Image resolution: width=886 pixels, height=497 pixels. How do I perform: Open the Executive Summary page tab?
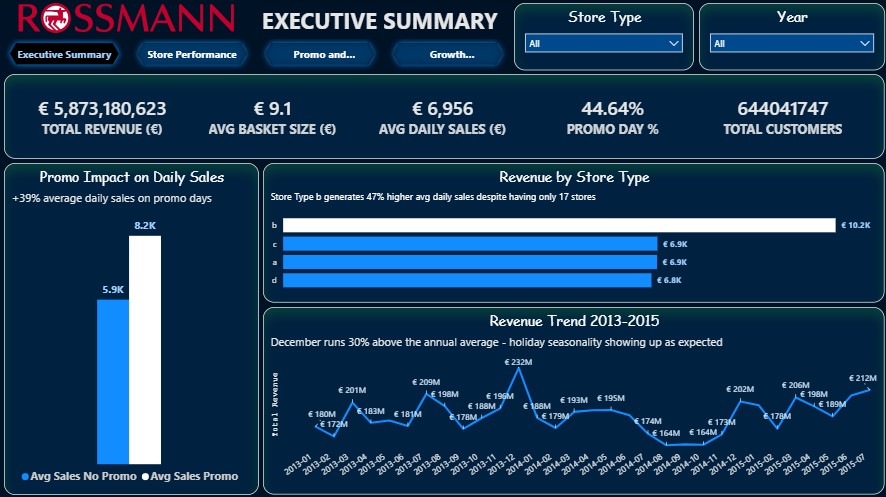point(64,54)
